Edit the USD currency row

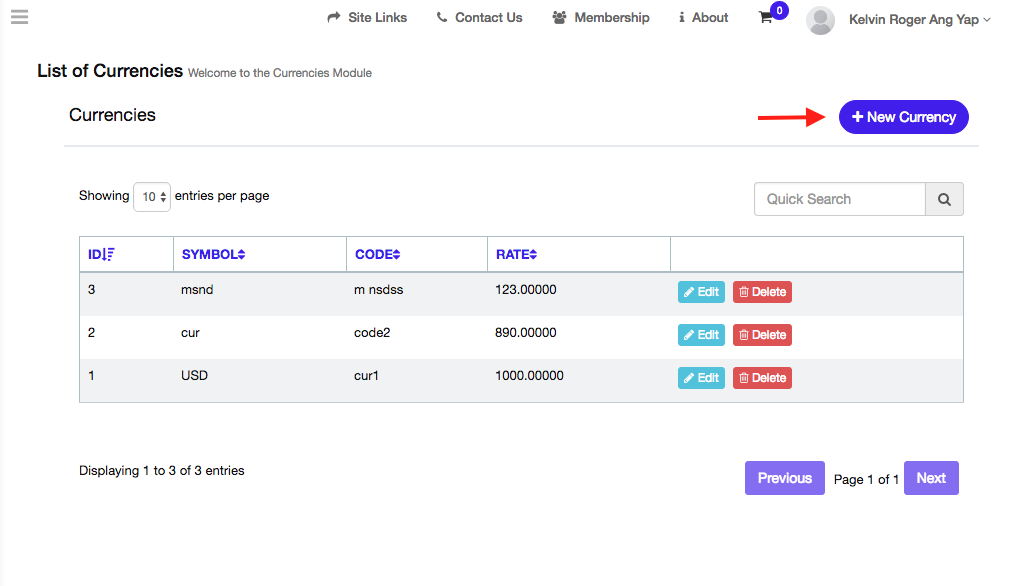click(701, 378)
